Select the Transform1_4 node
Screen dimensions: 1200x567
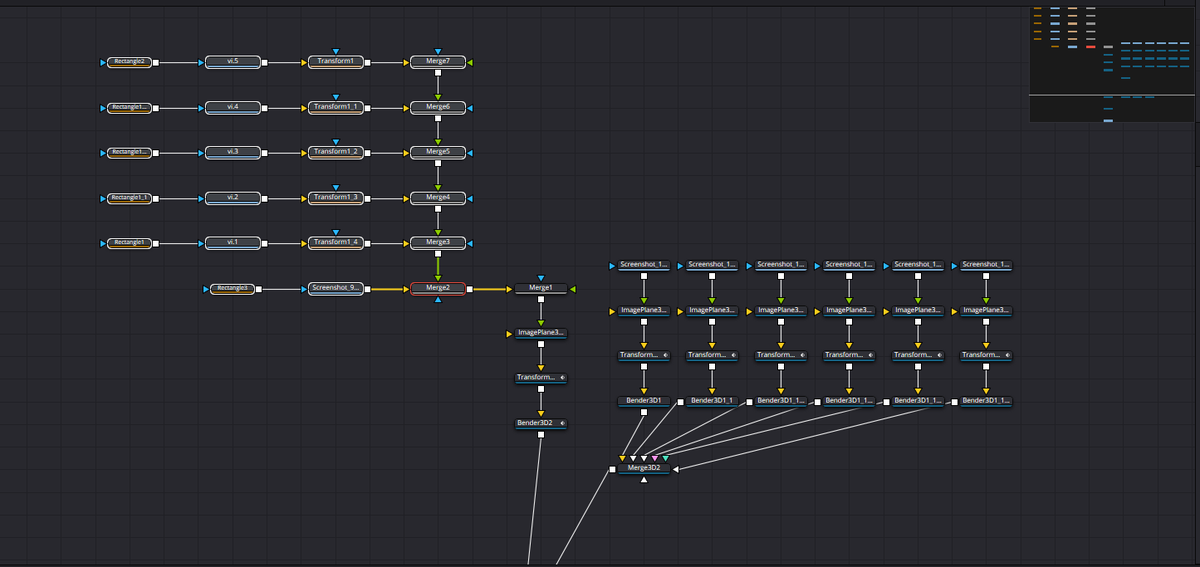(x=335, y=243)
